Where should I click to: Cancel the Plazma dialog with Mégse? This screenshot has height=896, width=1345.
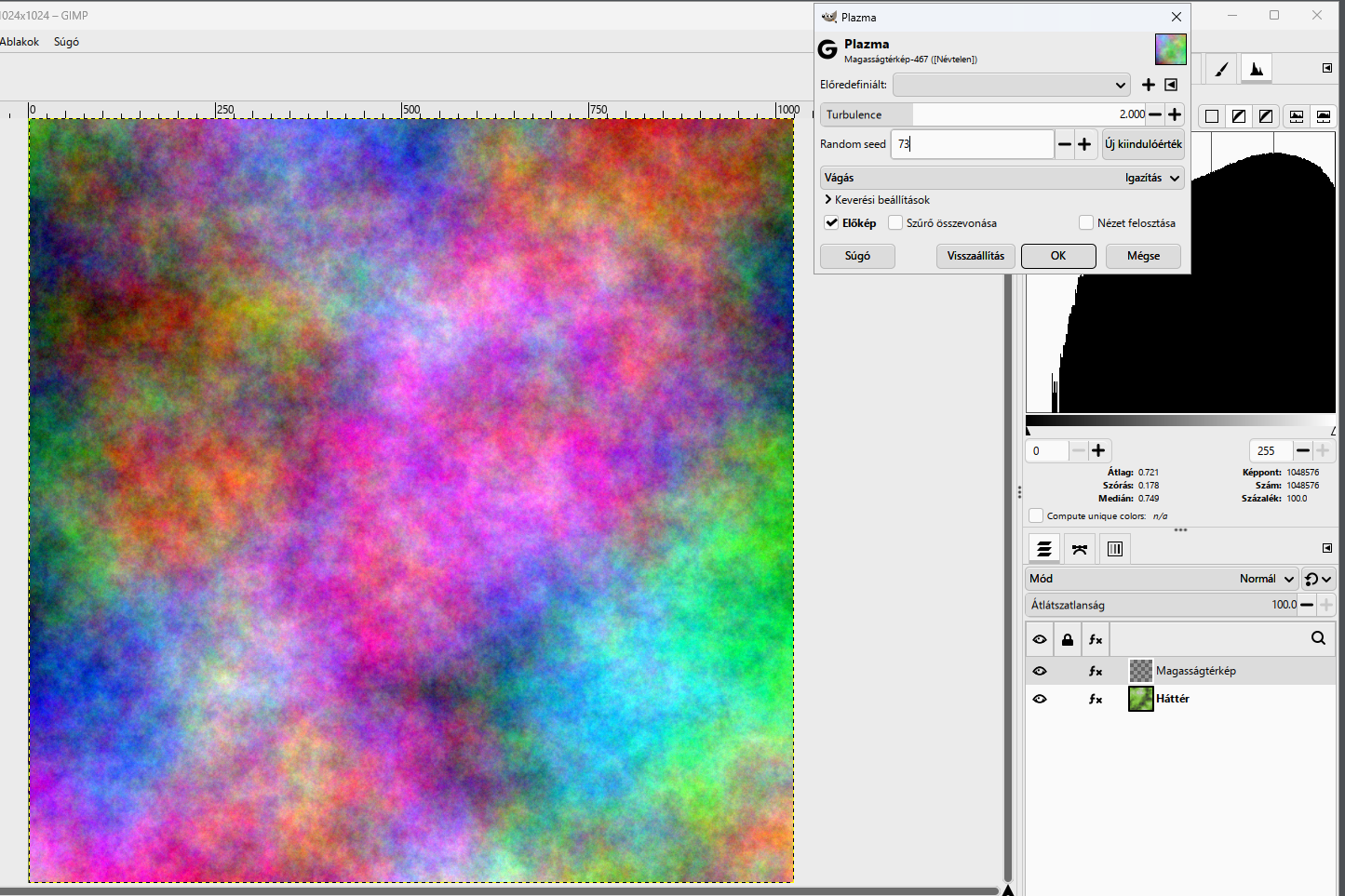point(1143,256)
